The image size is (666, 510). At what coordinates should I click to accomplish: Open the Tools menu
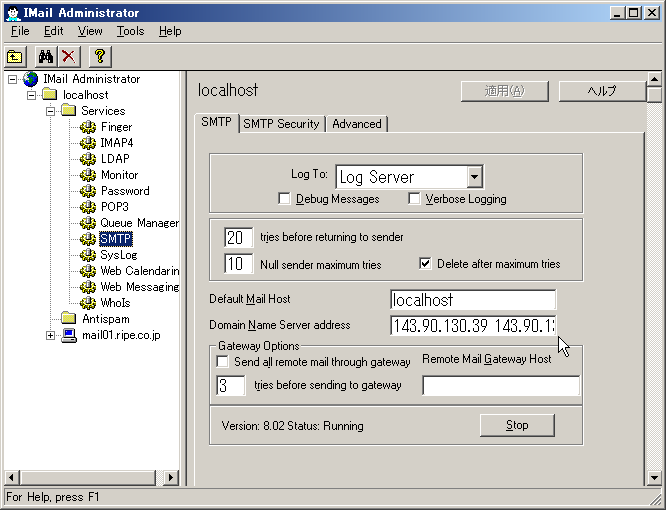[130, 31]
